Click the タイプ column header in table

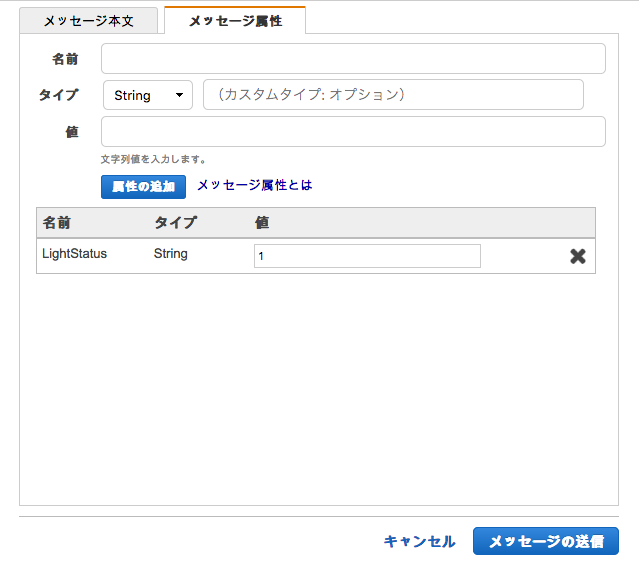tap(175, 223)
